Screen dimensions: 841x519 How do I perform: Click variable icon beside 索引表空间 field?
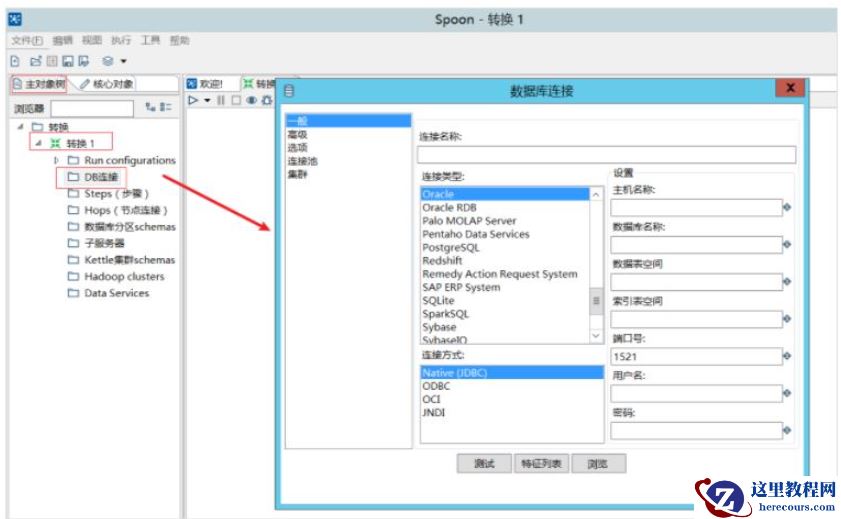click(x=787, y=318)
